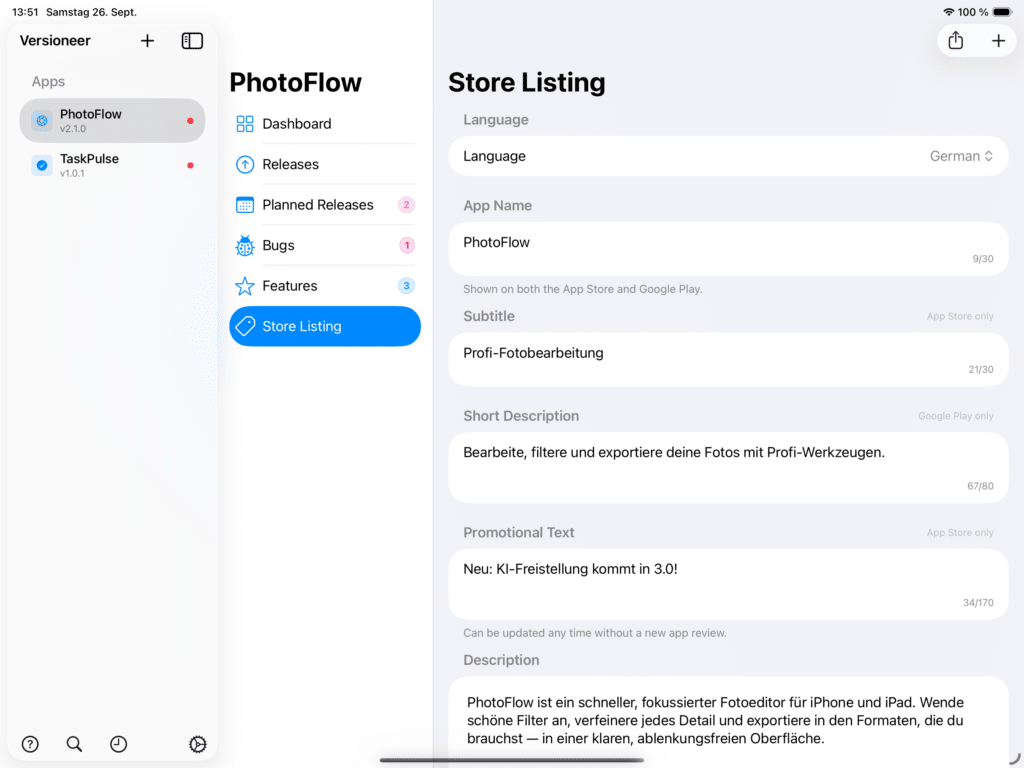Screen dimensions: 1024x768
Task: Open the Language dropdown showing German
Action: pyautogui.click(x=961, y=156)
